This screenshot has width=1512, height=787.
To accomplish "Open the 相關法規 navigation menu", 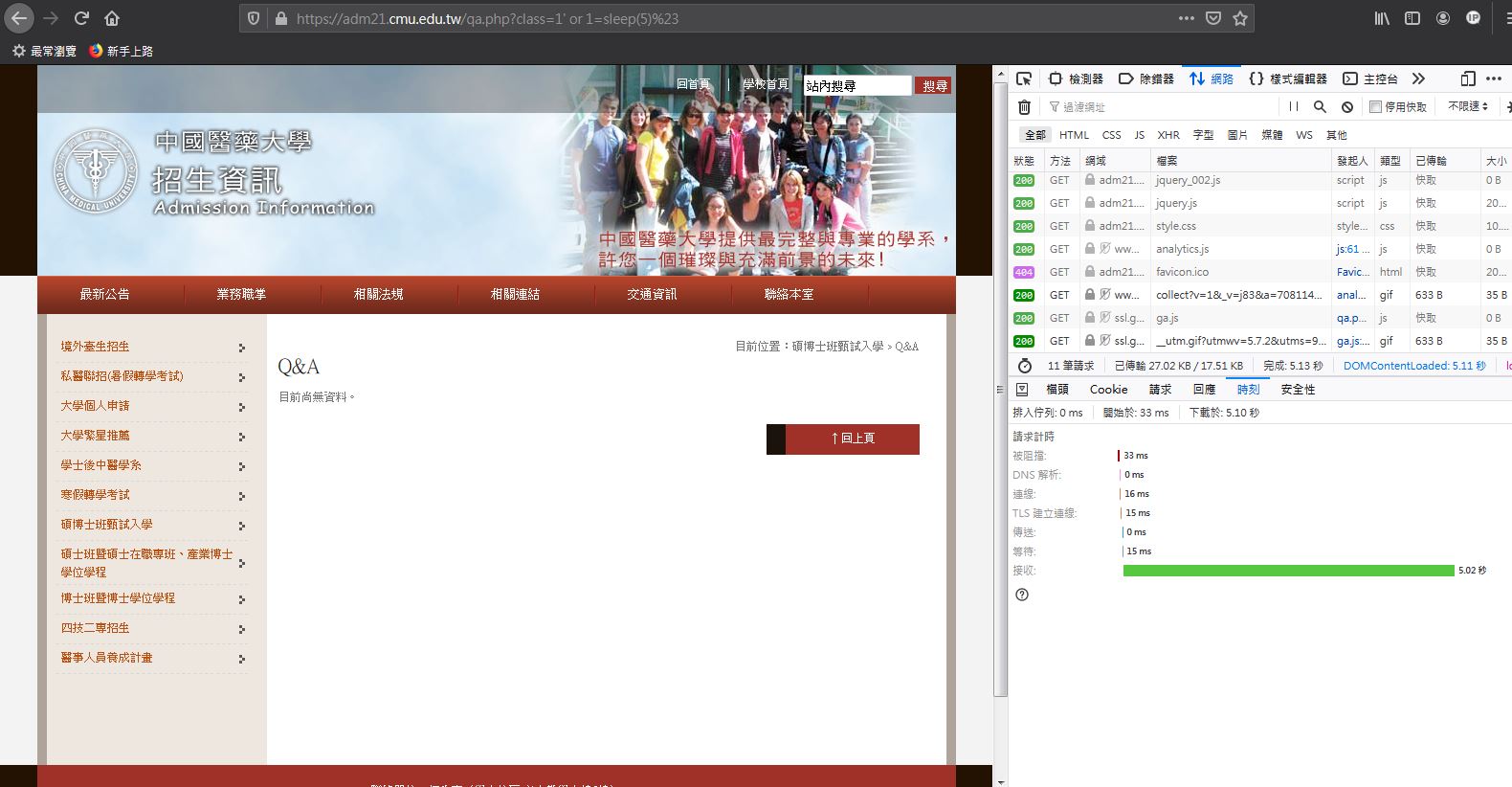I will click(378, 295).
